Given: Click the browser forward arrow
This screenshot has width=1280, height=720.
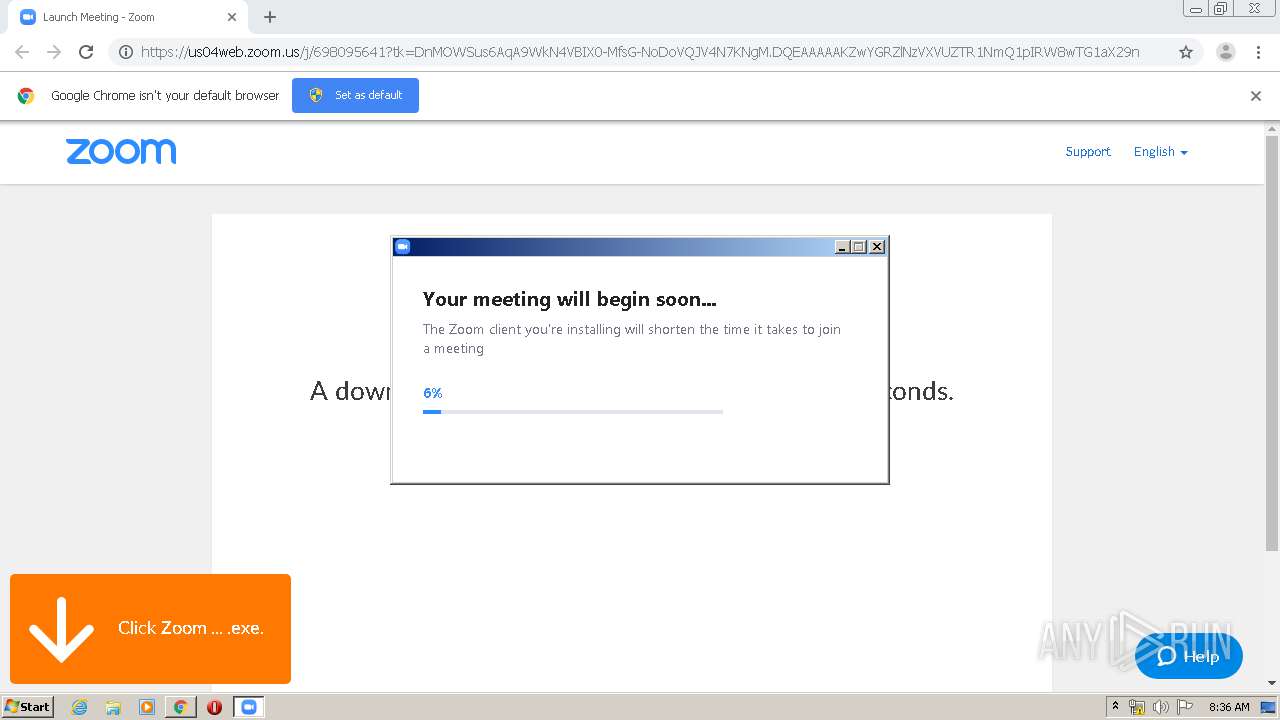Looking at the screenshot, I should pyautogui.click(x=54, y=52).
